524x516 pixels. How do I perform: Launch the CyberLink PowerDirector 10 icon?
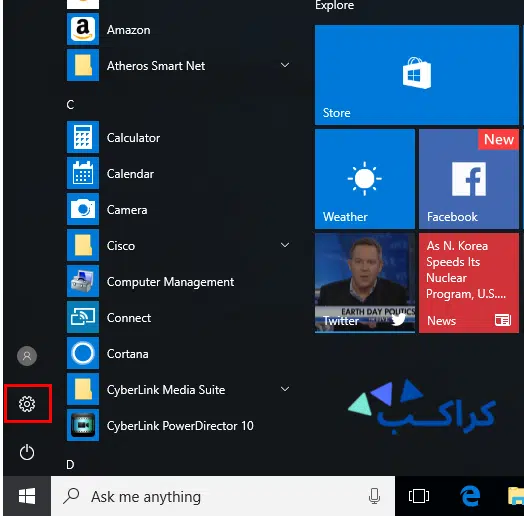point(83,425)
